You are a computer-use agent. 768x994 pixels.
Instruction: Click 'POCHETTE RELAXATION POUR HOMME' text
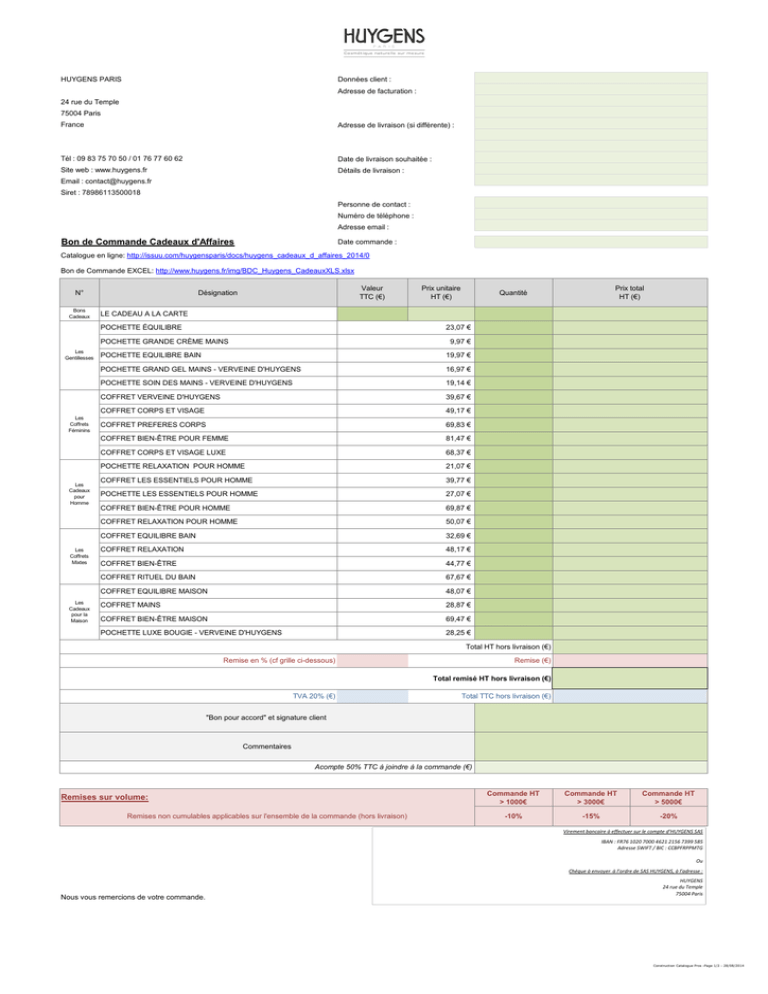pos(172,466)
